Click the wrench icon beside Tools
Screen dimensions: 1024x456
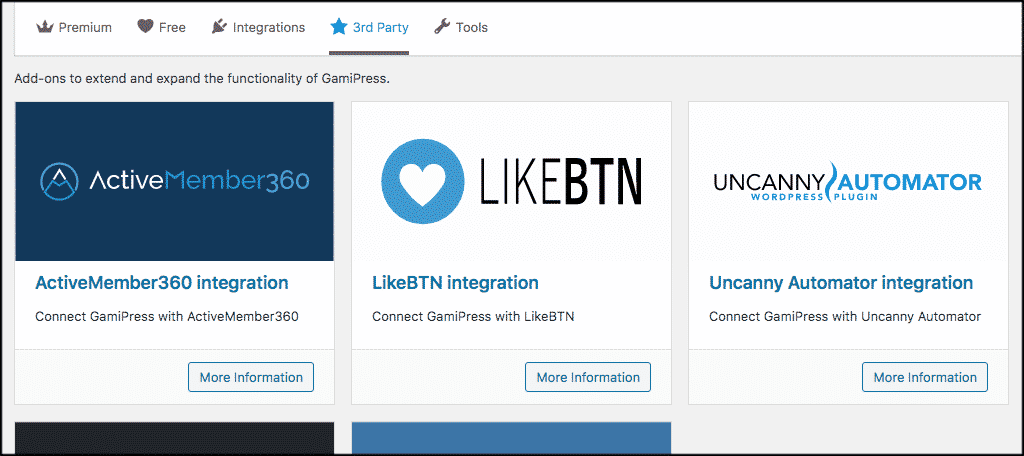[442, 27]
